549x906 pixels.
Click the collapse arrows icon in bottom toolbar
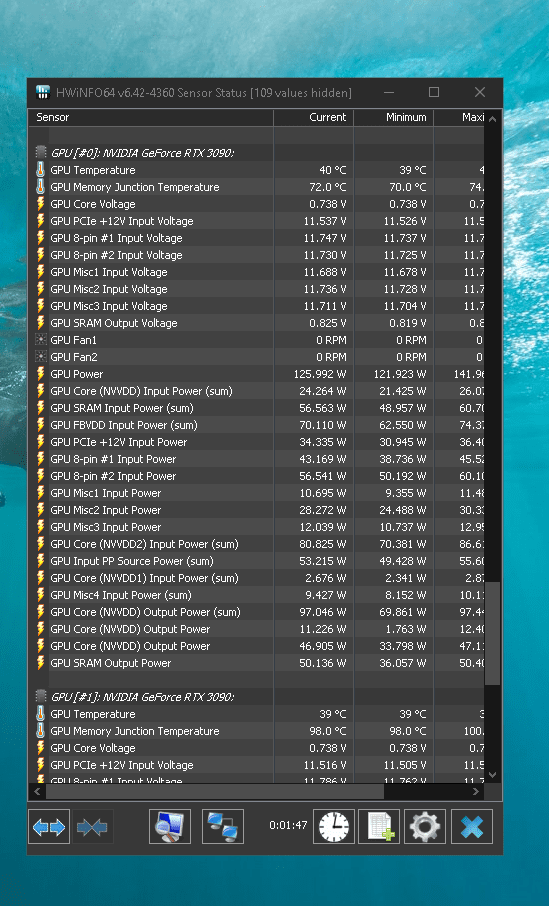point(92,827)
